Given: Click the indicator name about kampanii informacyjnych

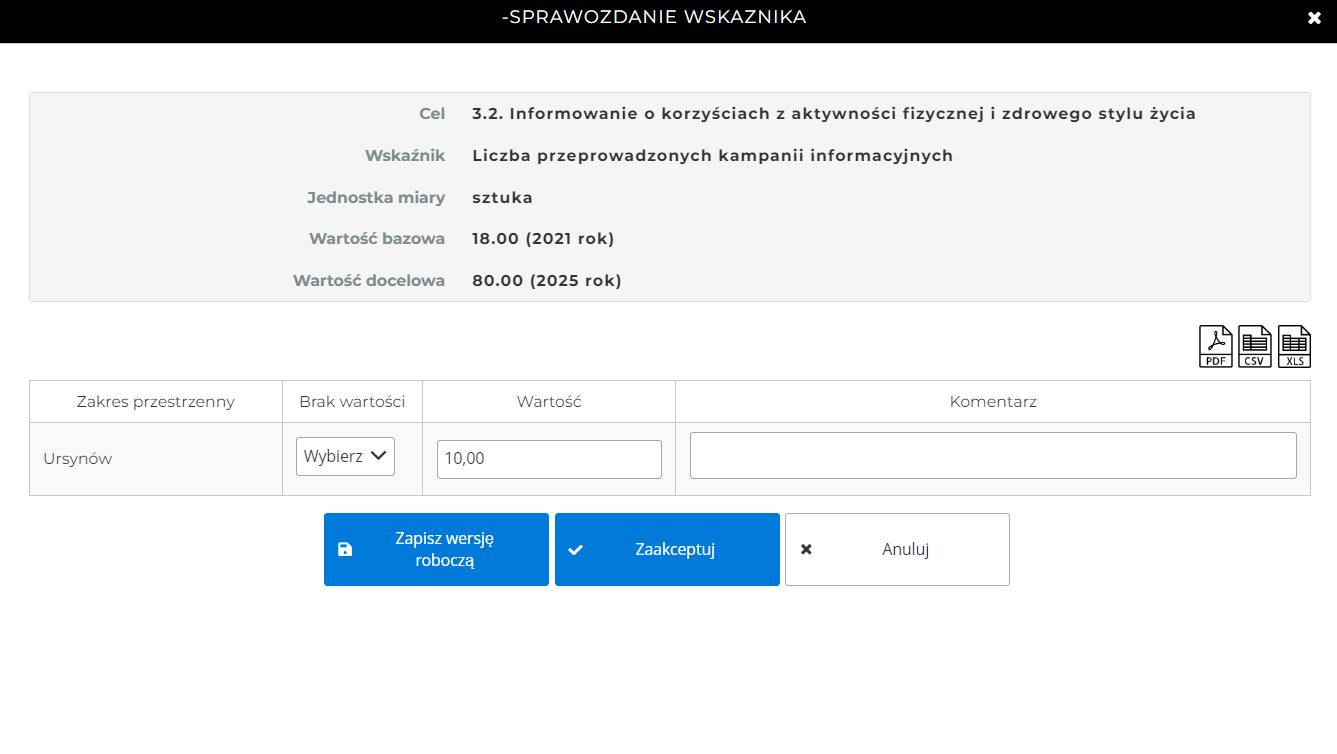Looking at the screenshot, I should (x=712, y=156).
